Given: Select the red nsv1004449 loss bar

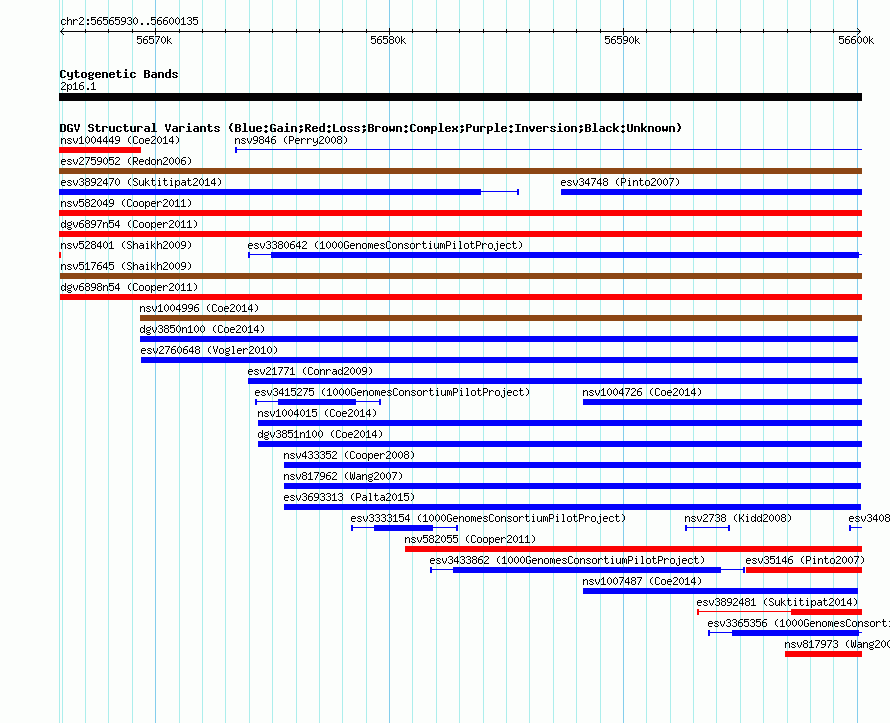Looking at the screenshot, I should point(100,150).
